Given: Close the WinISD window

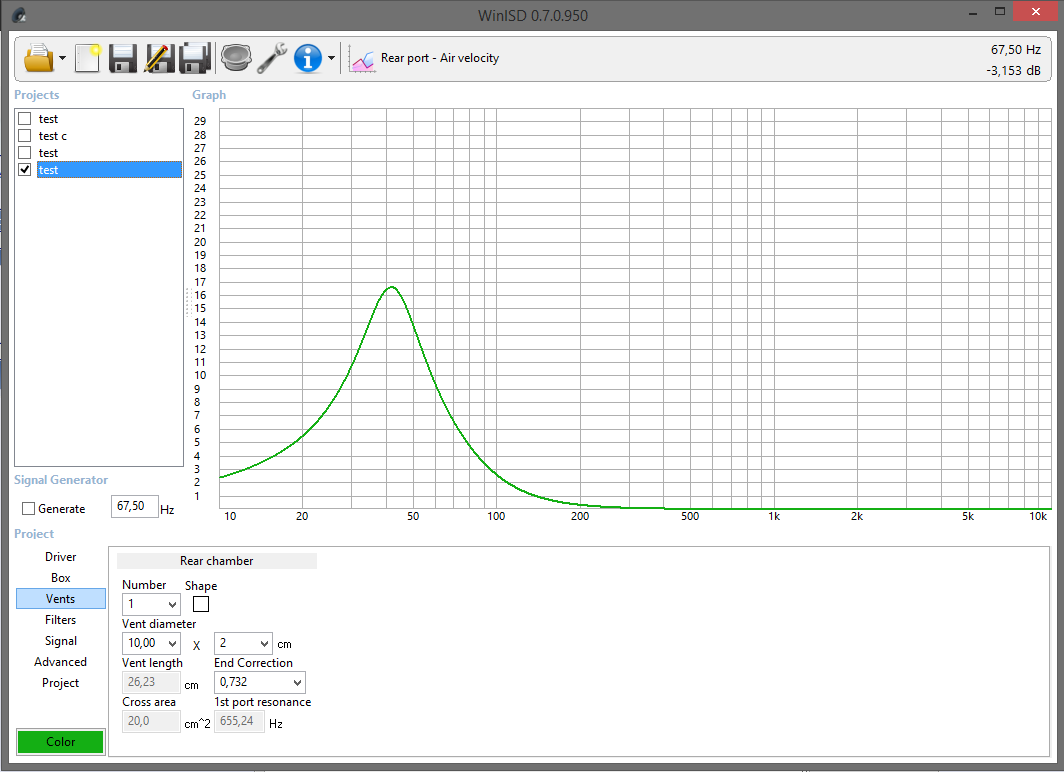Looking at the screenshot, I should pyautogui.click(x=1035, y=12).
